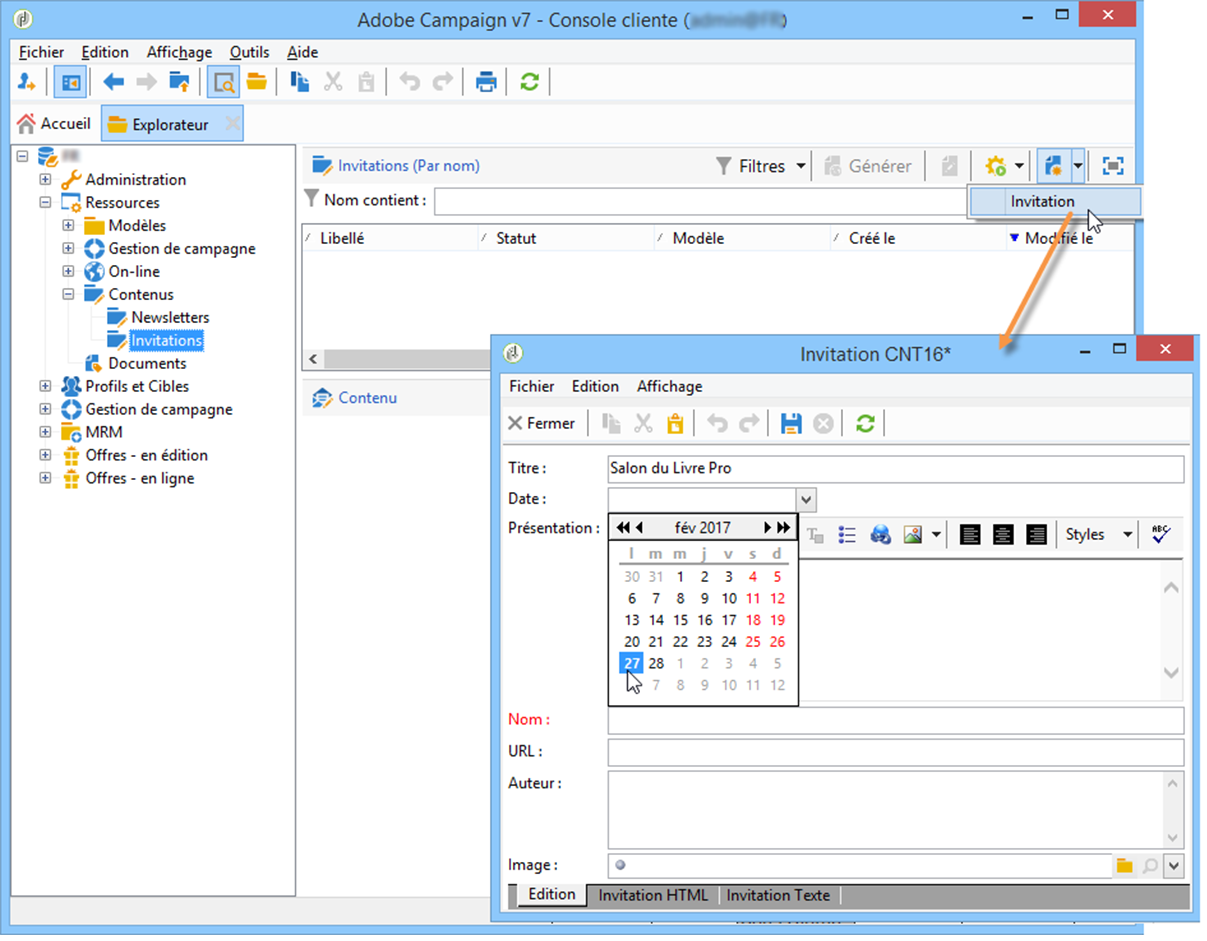
Task: Open the Styles dropdown in editor
Action: point(1098,535)
